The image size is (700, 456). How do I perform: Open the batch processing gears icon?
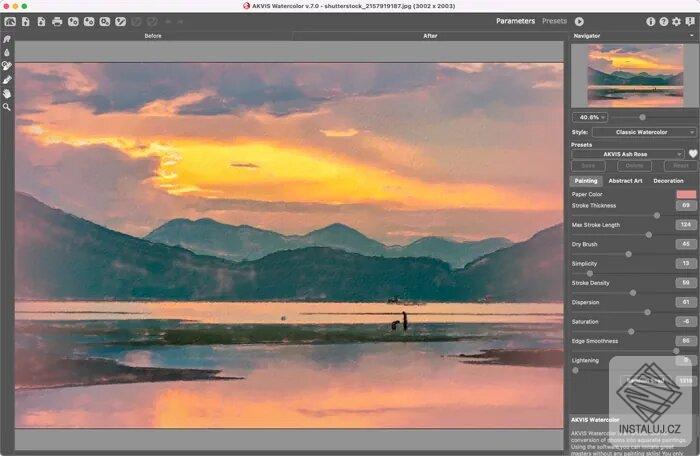click(105, 21)
